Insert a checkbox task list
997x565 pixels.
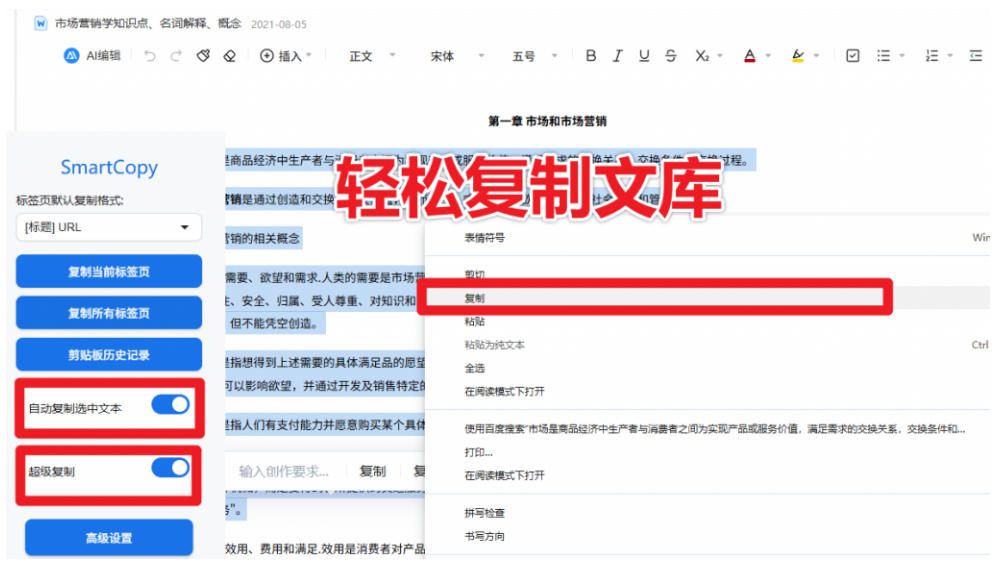853,56
